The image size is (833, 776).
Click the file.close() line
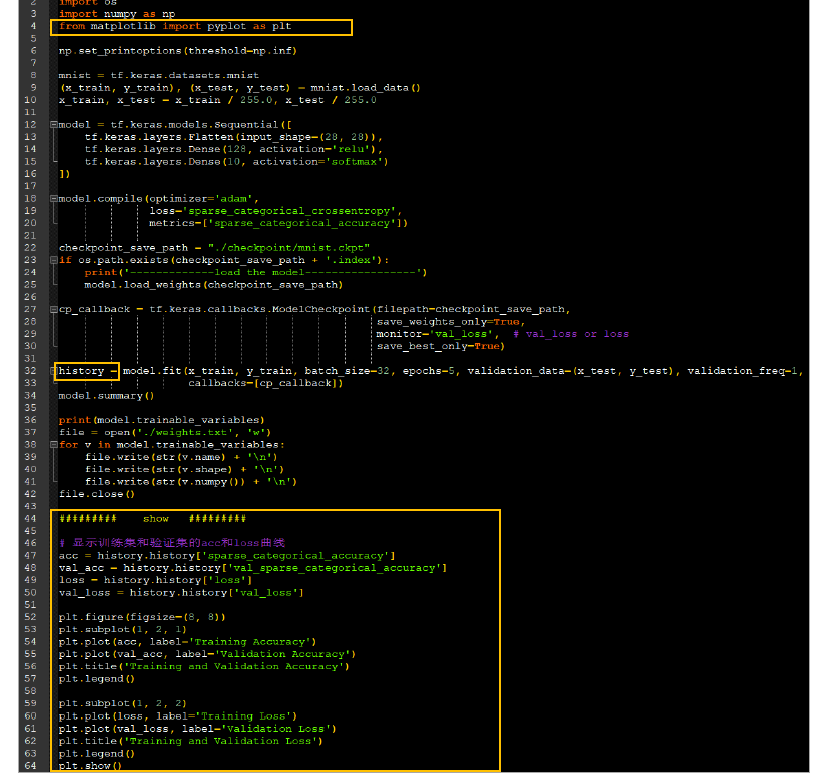pos(97,494)
